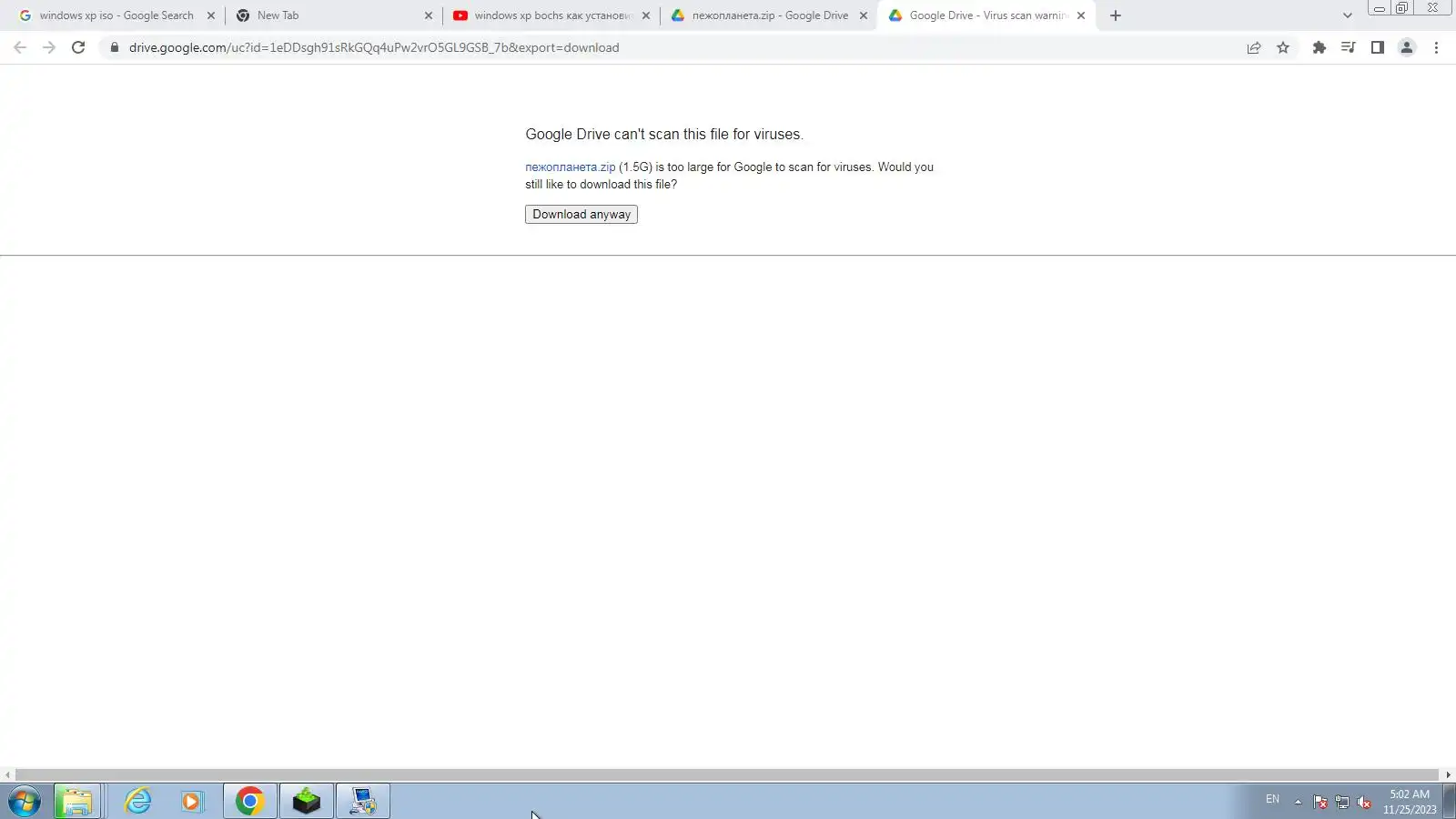Go back to the previous page
Screen dimensions: 1456x819
coord(20,47)
